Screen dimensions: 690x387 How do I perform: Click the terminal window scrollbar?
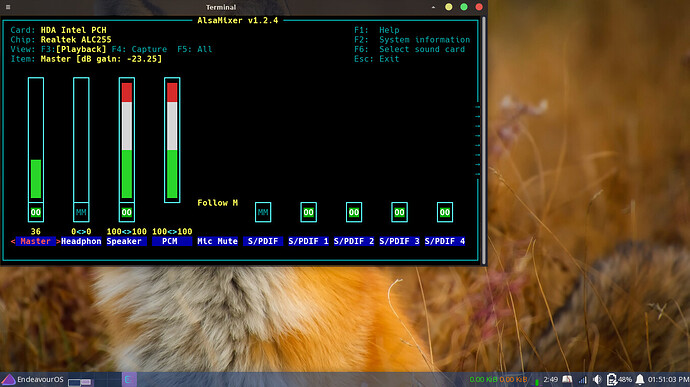point(484,141)
